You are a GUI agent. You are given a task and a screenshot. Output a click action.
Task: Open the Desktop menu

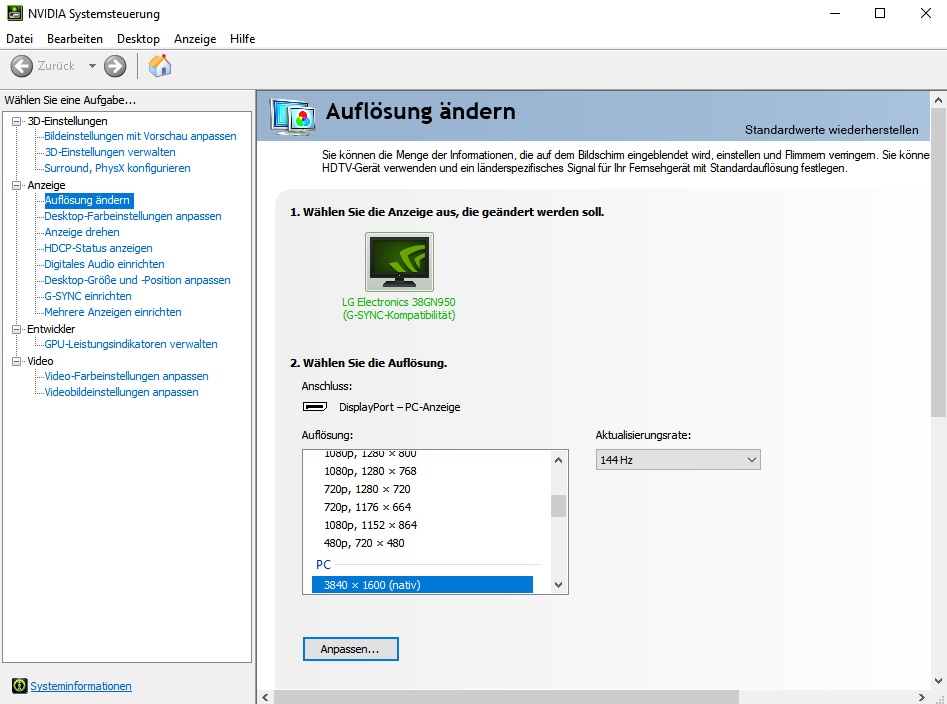coord(138,39)
